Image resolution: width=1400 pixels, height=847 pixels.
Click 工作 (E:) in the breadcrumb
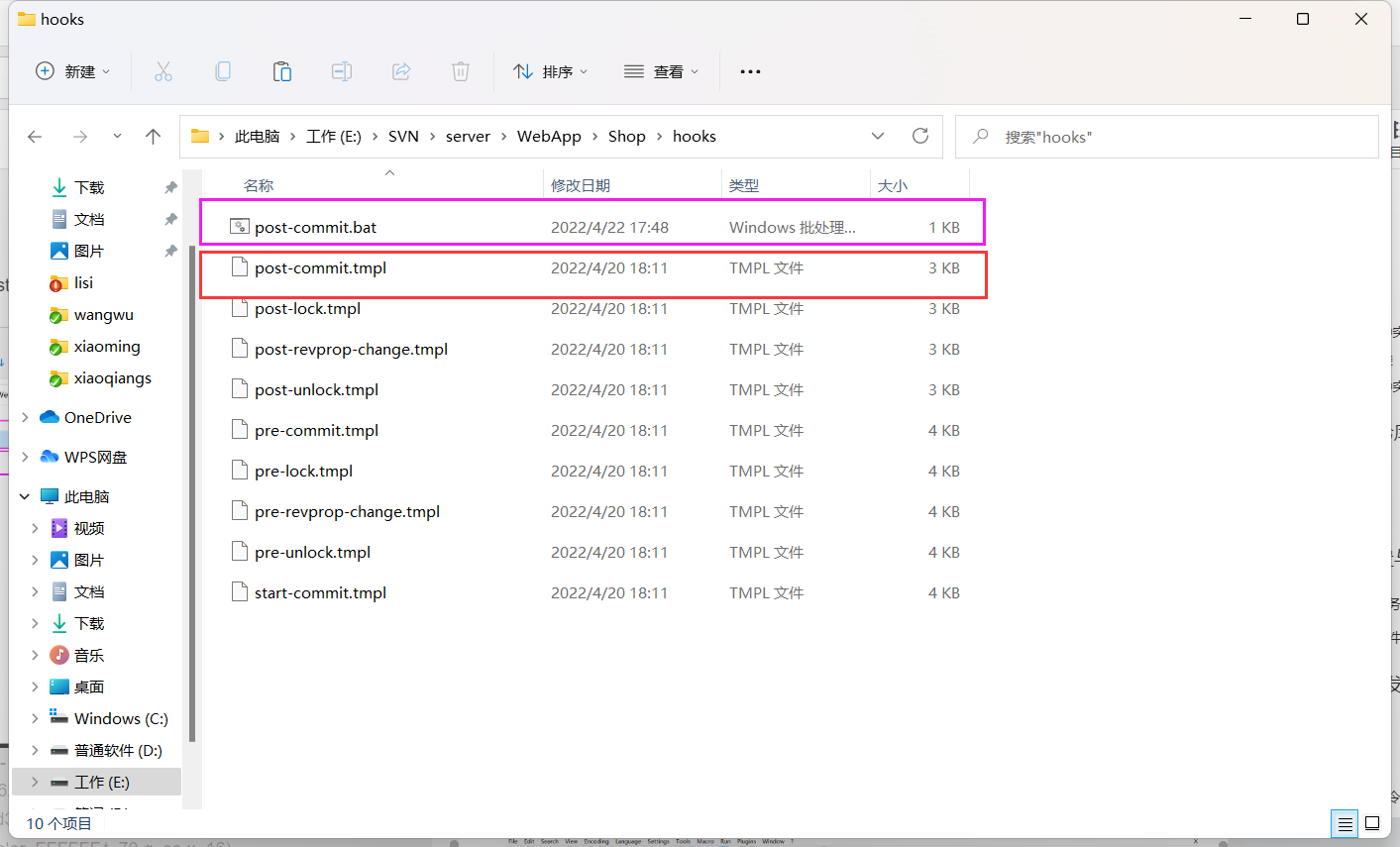tap(334, 136)
